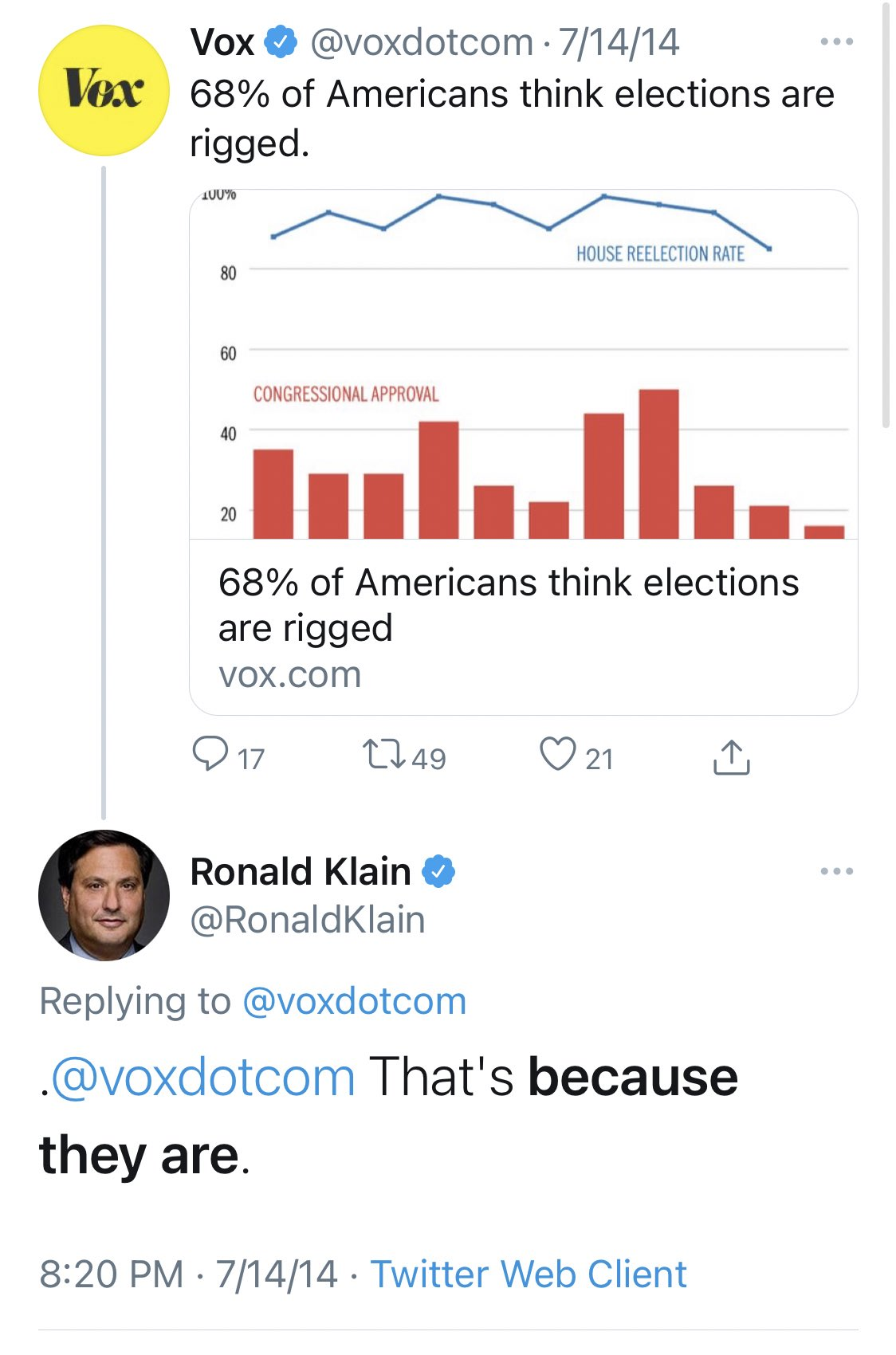Open the @RonaldKlain handle
The width and height of the screenshot is (896, 1355).
click(x=308, y=920)
